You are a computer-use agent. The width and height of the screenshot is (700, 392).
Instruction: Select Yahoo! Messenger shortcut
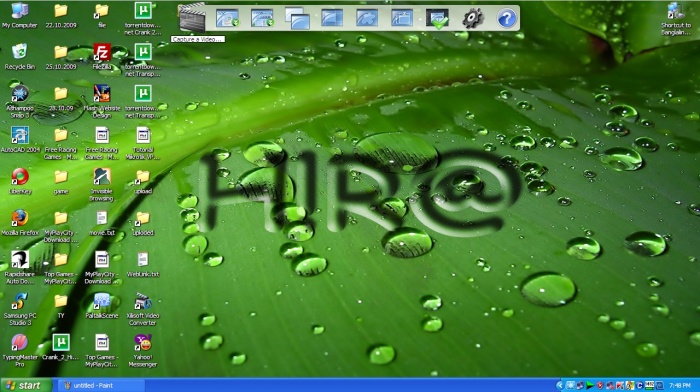click(143, 351)
